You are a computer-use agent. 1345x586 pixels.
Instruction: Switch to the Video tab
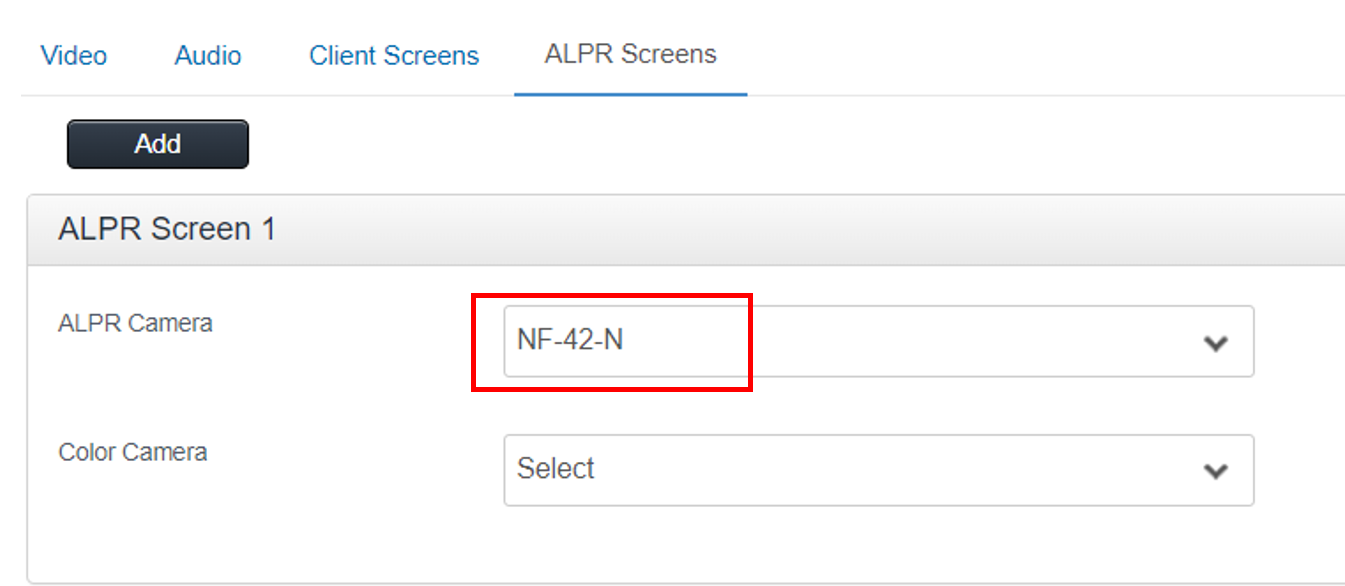(x=74, y=55)
